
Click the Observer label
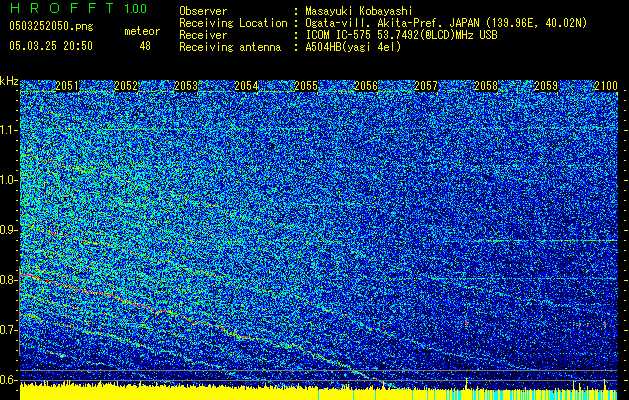(203, 11)
